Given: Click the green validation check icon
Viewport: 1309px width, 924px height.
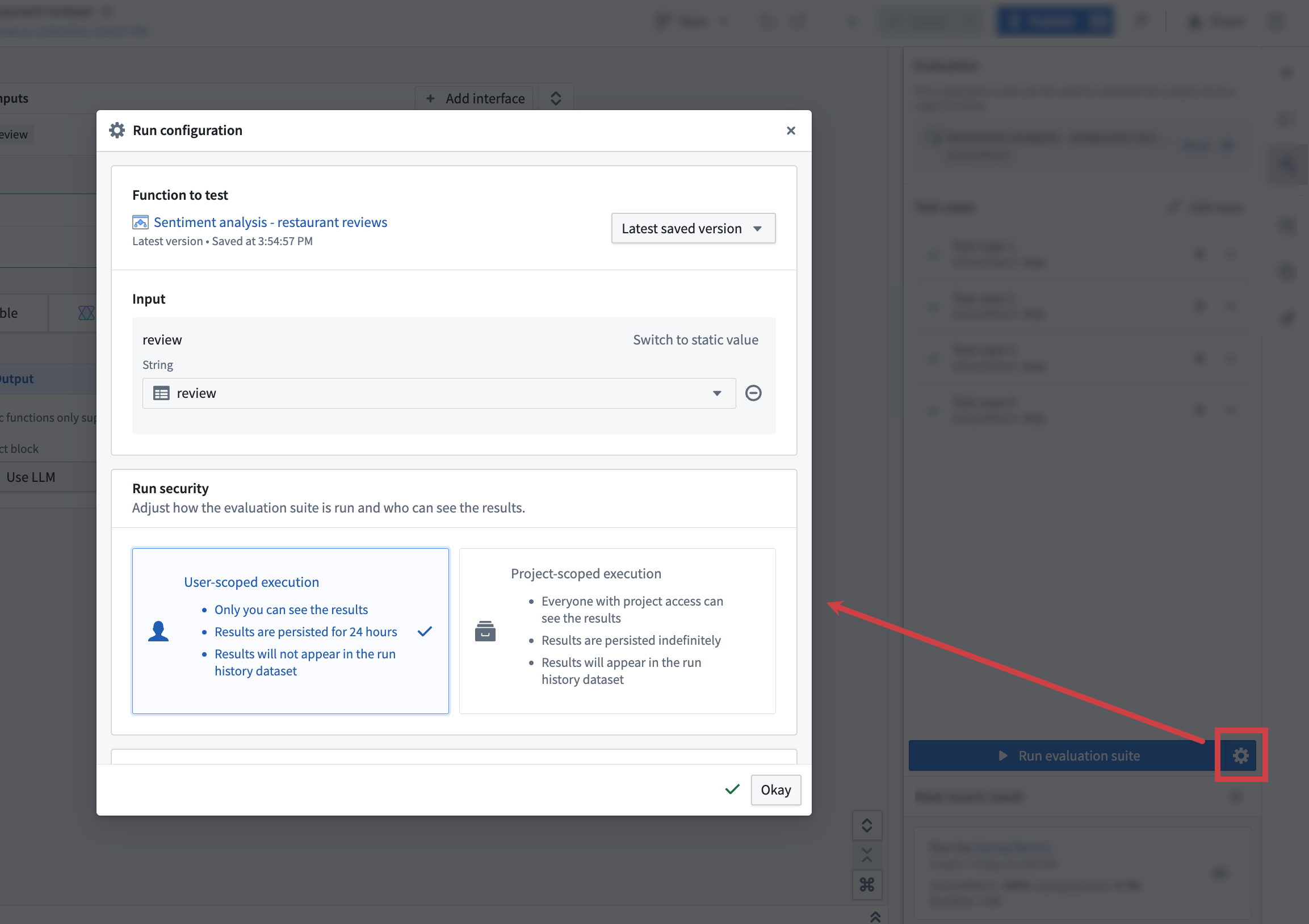Looking at the screenshot, I should [x=732, y=789].
